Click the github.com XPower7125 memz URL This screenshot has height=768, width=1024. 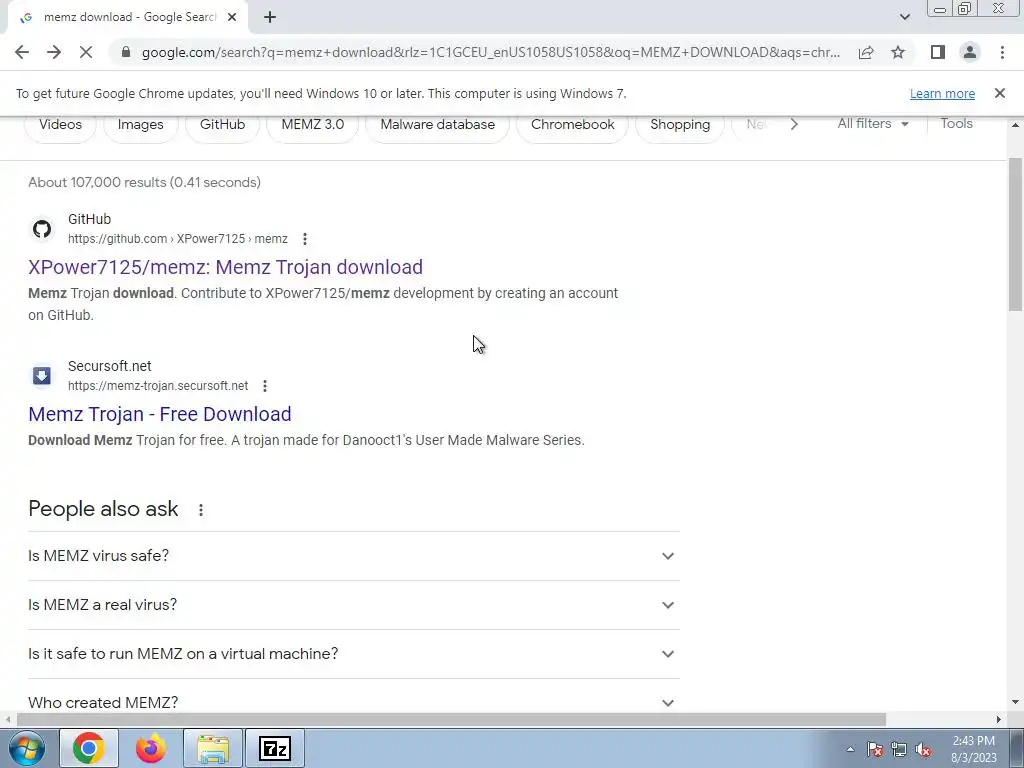178,239
